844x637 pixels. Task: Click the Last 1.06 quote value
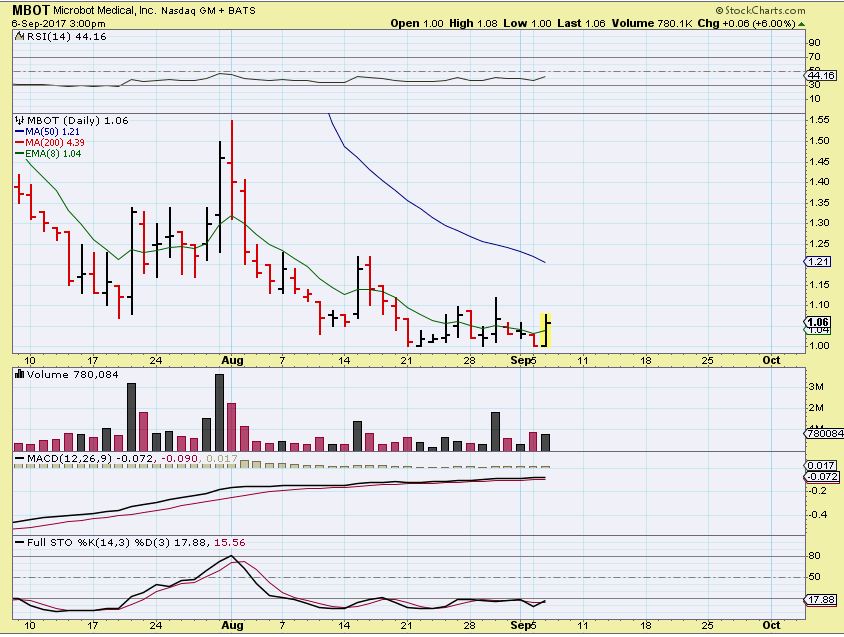pyautogui.click(x=581, y=24)
